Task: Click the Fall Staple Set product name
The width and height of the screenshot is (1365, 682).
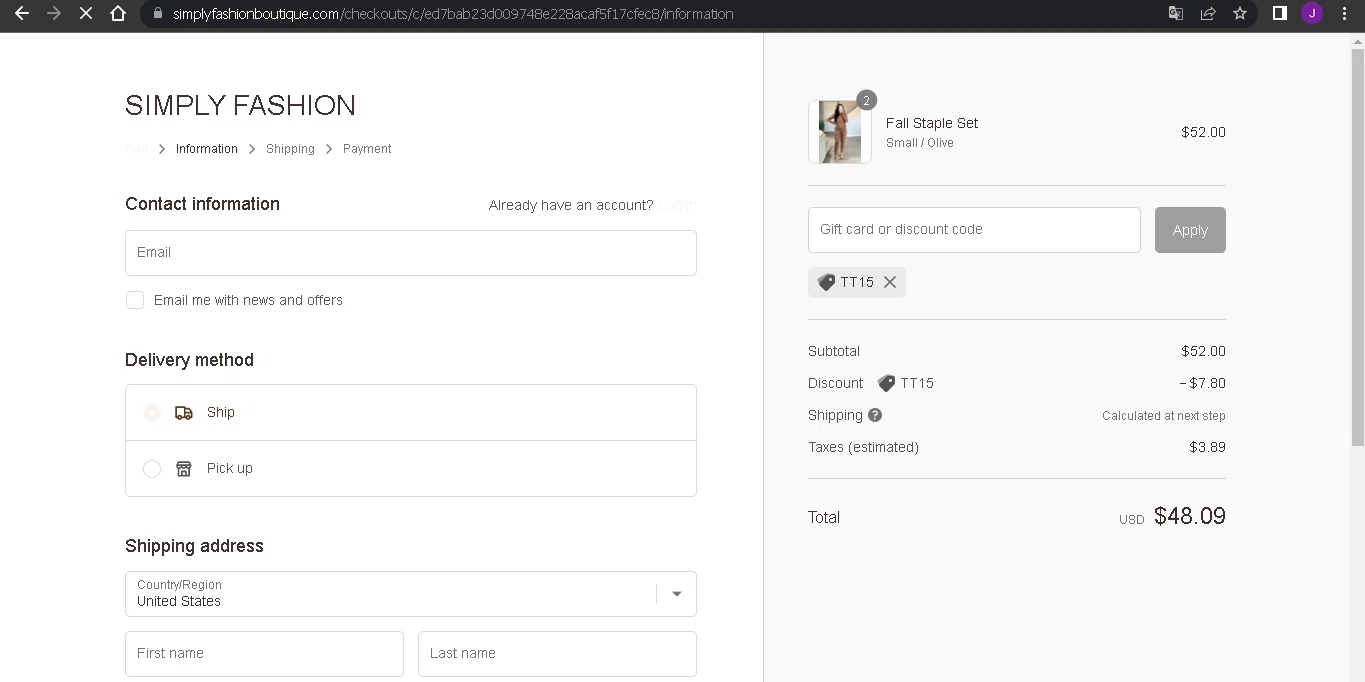Action: click(x=932, y=123)
